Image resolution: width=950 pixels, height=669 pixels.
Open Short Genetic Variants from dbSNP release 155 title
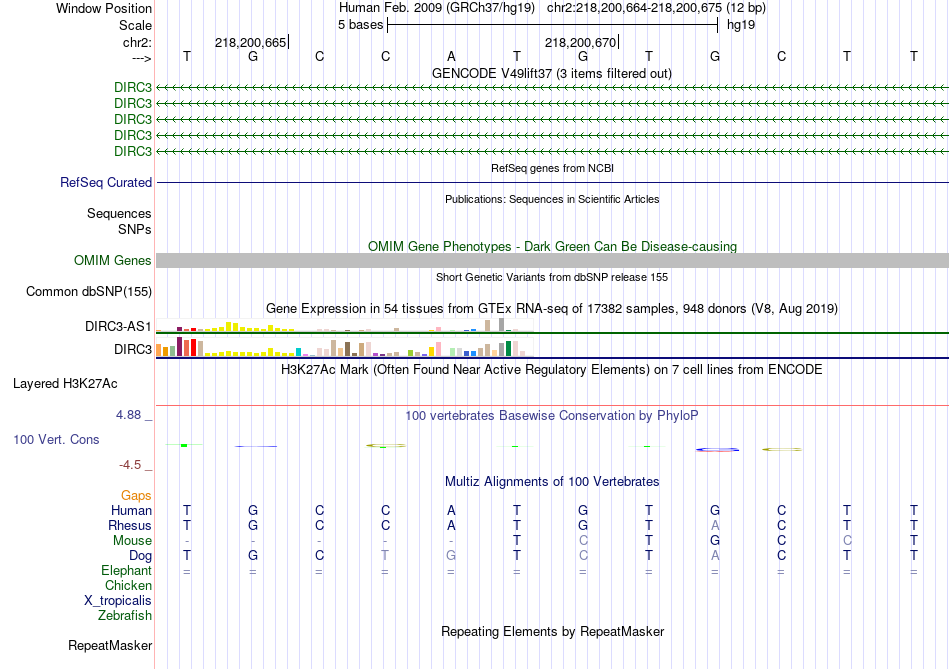point(552,277)
